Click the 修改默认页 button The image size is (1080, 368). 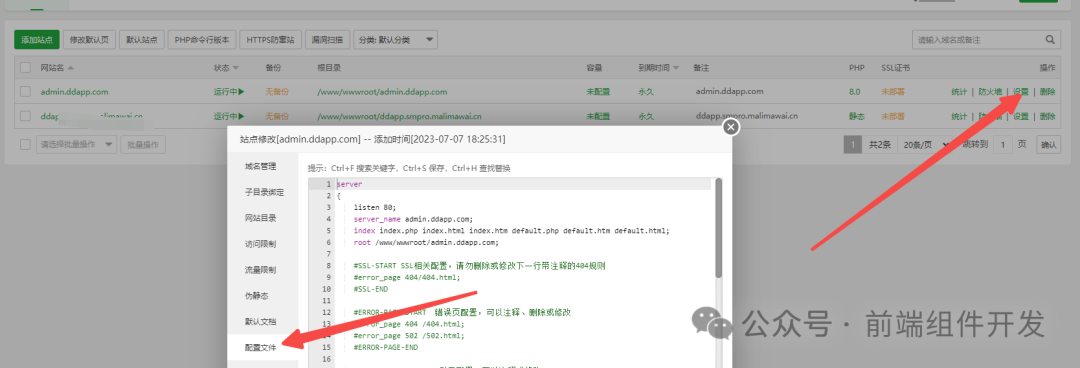coord(90,40)
